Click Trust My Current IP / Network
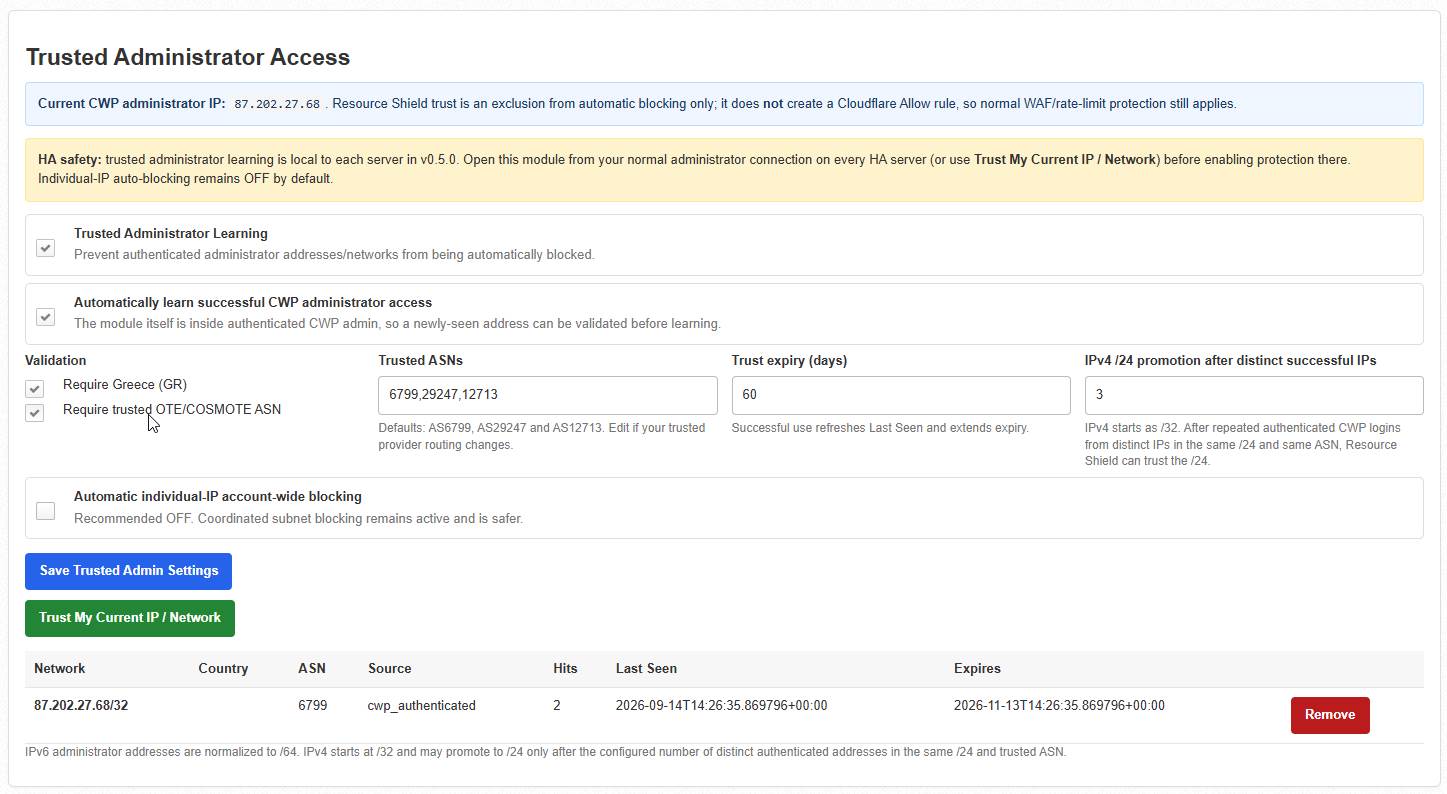This screenshot has width=1447, height=794. [130, 618]
